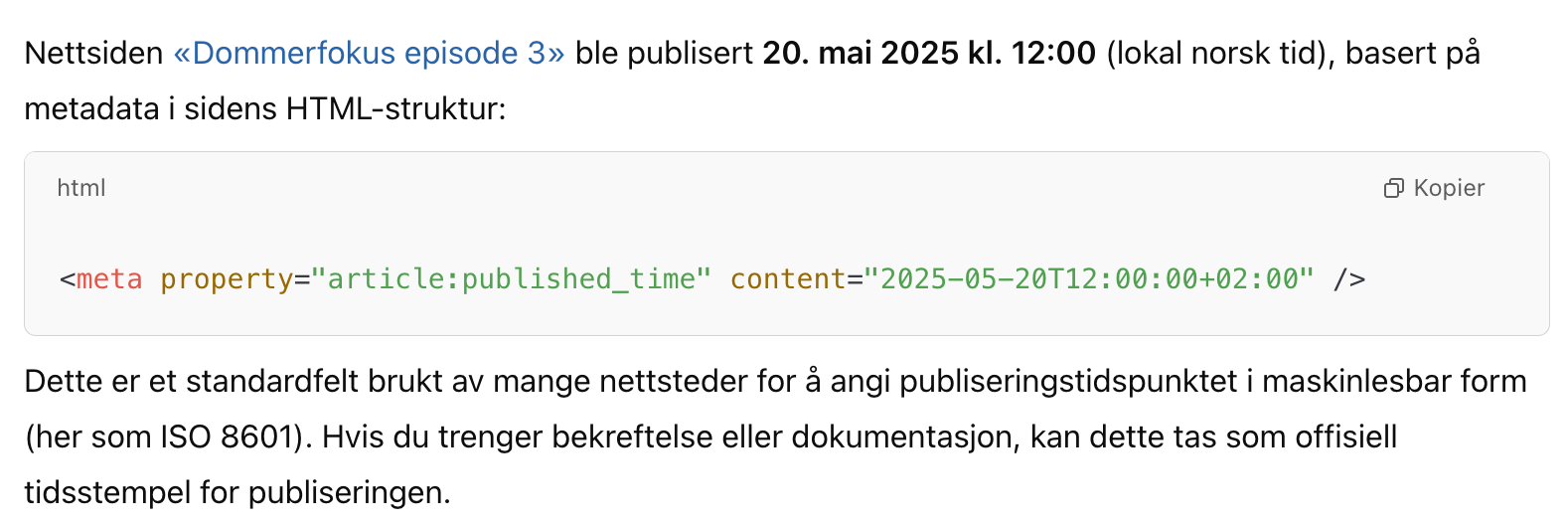The height and width of the screenshot is (525, 1568).
Task: Click the word publiseringstidspunktet
Action: tap(1068, 381)
